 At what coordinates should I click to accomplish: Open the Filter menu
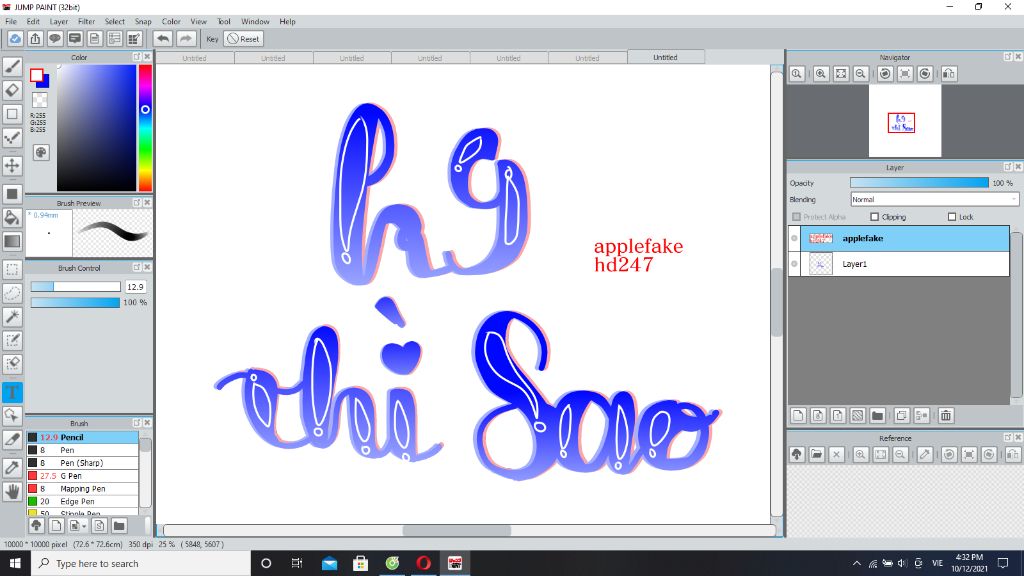[x=87, y=22]
